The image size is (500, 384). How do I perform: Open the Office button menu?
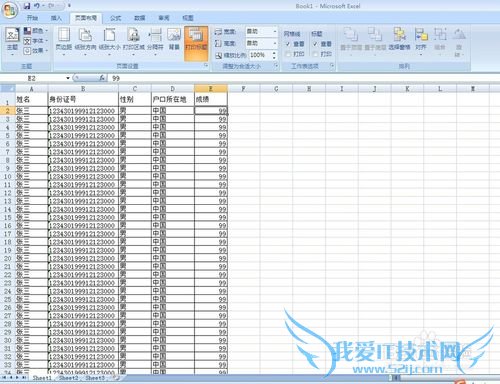[10, 10]
